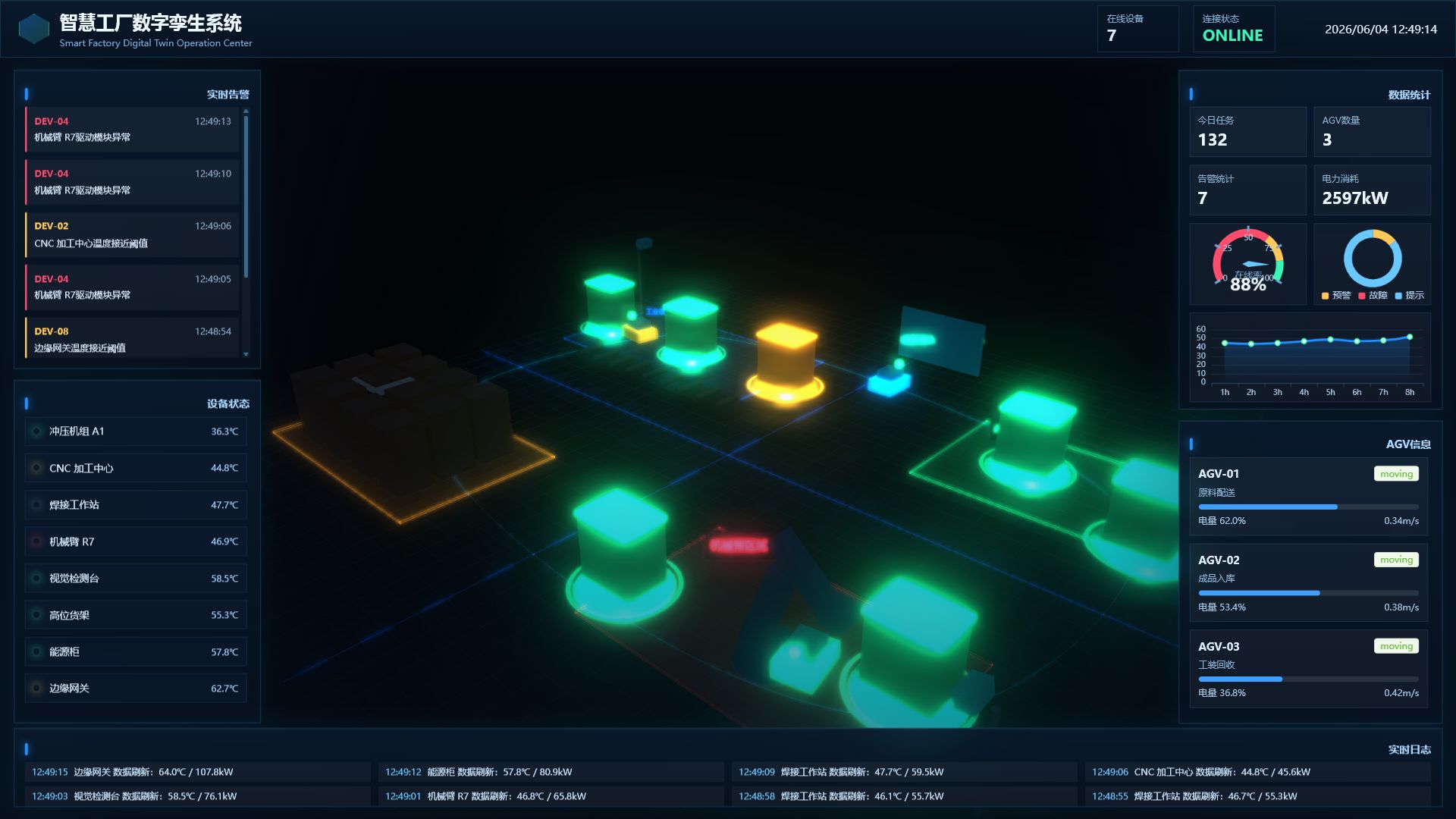Click the AGV数量 3 stat card
Screen dimensions: 1456x819
(x=1372, y=132)
